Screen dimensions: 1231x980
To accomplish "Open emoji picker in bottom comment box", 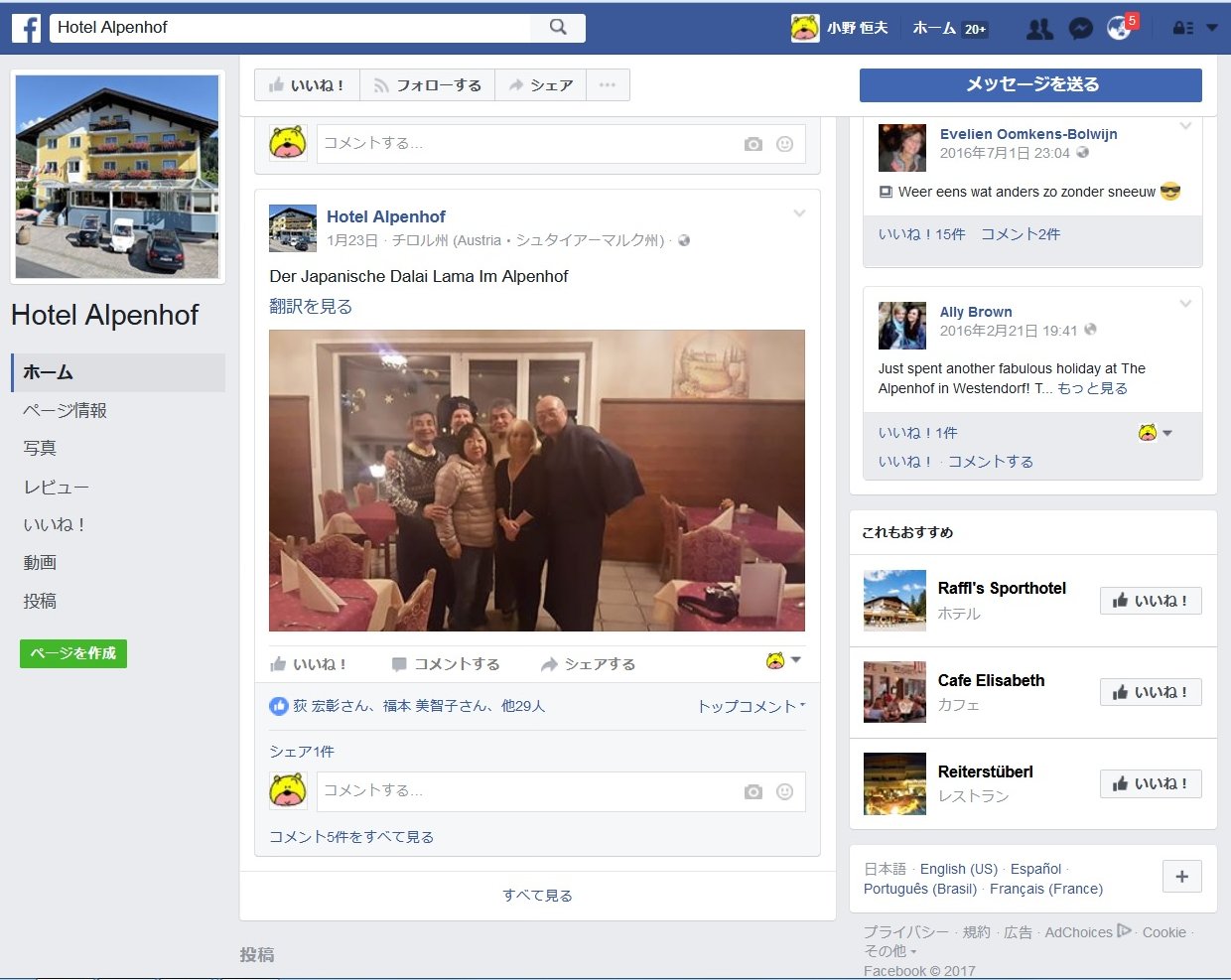I will click(784, 791).
